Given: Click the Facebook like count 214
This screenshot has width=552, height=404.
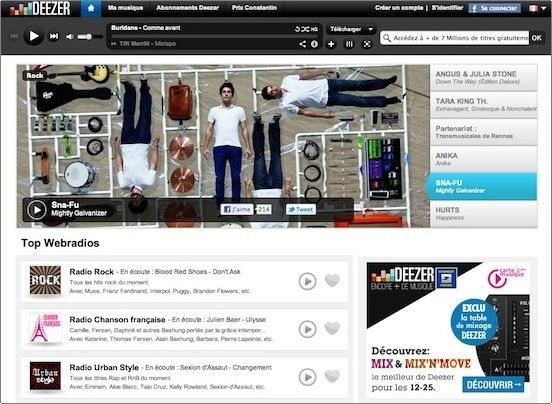Looking at the screenshot, I should [x=263, y=209].
